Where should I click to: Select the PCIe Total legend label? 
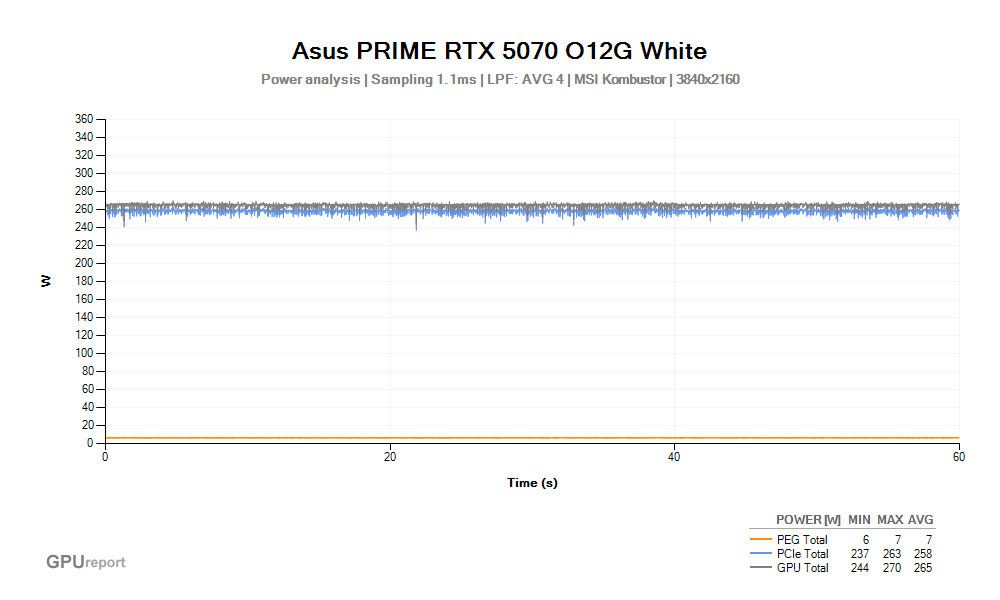(802, 554)
